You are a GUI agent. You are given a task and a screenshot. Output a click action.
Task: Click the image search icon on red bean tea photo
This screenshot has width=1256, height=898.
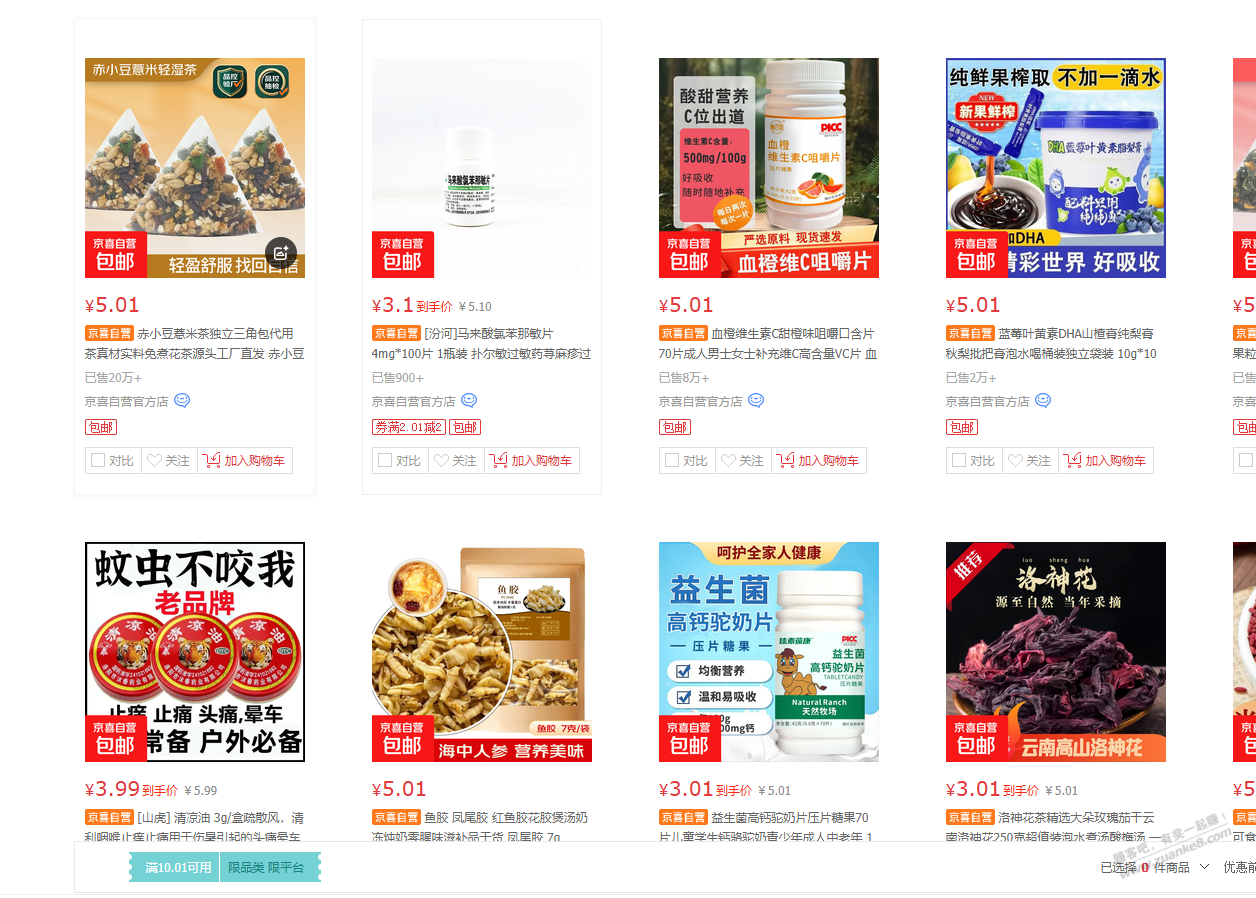click(281, 254)
